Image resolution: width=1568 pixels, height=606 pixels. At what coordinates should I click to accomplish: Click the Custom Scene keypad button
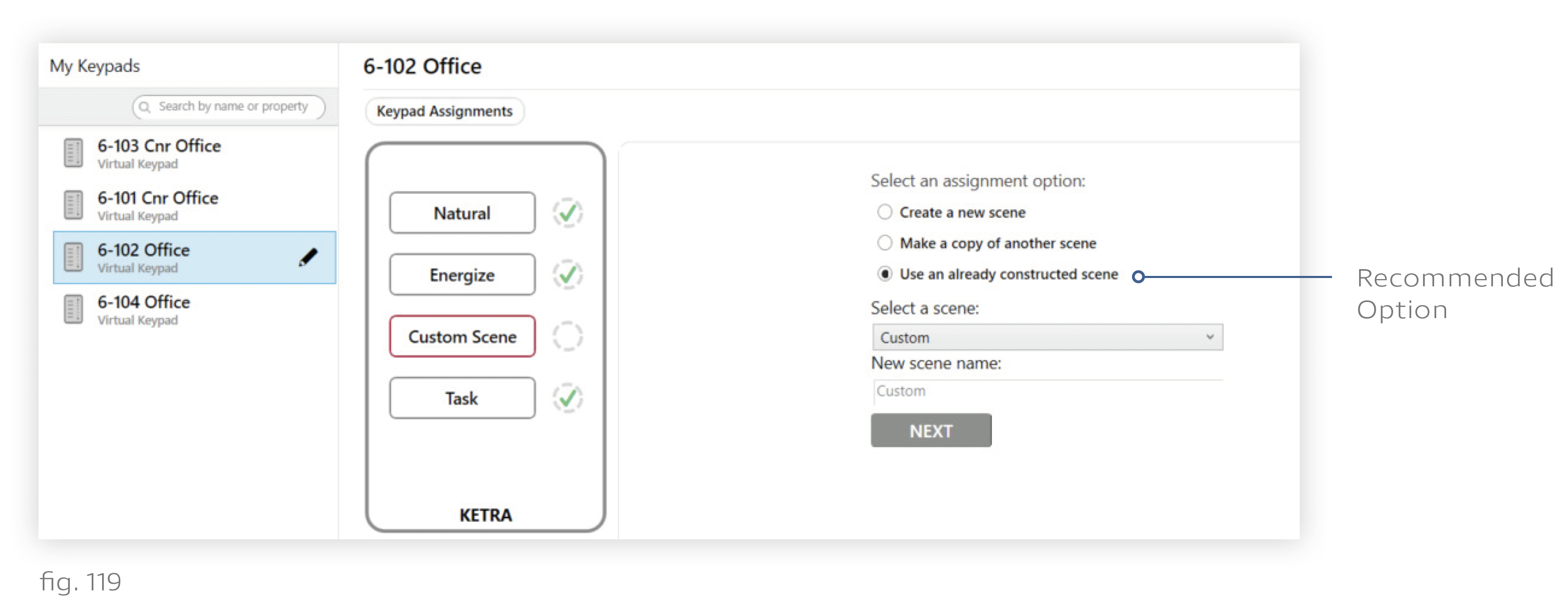462,336
